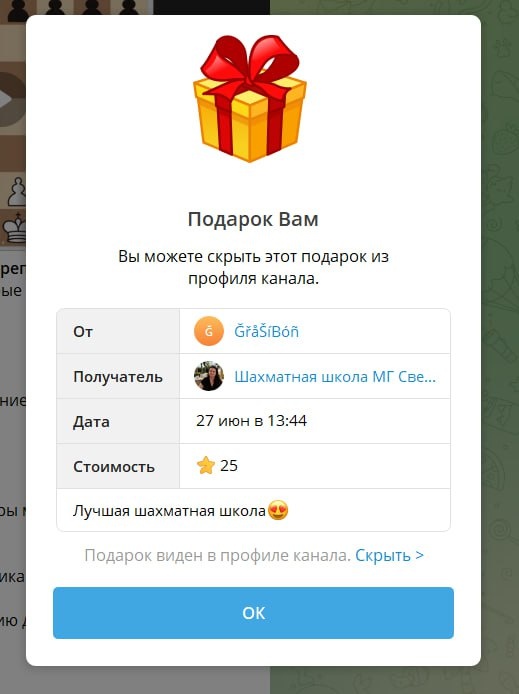This screenshot has height=694, width=519.
Task: Open recipient Шахматная школа МГ channel link
Action: click(335, 377)
